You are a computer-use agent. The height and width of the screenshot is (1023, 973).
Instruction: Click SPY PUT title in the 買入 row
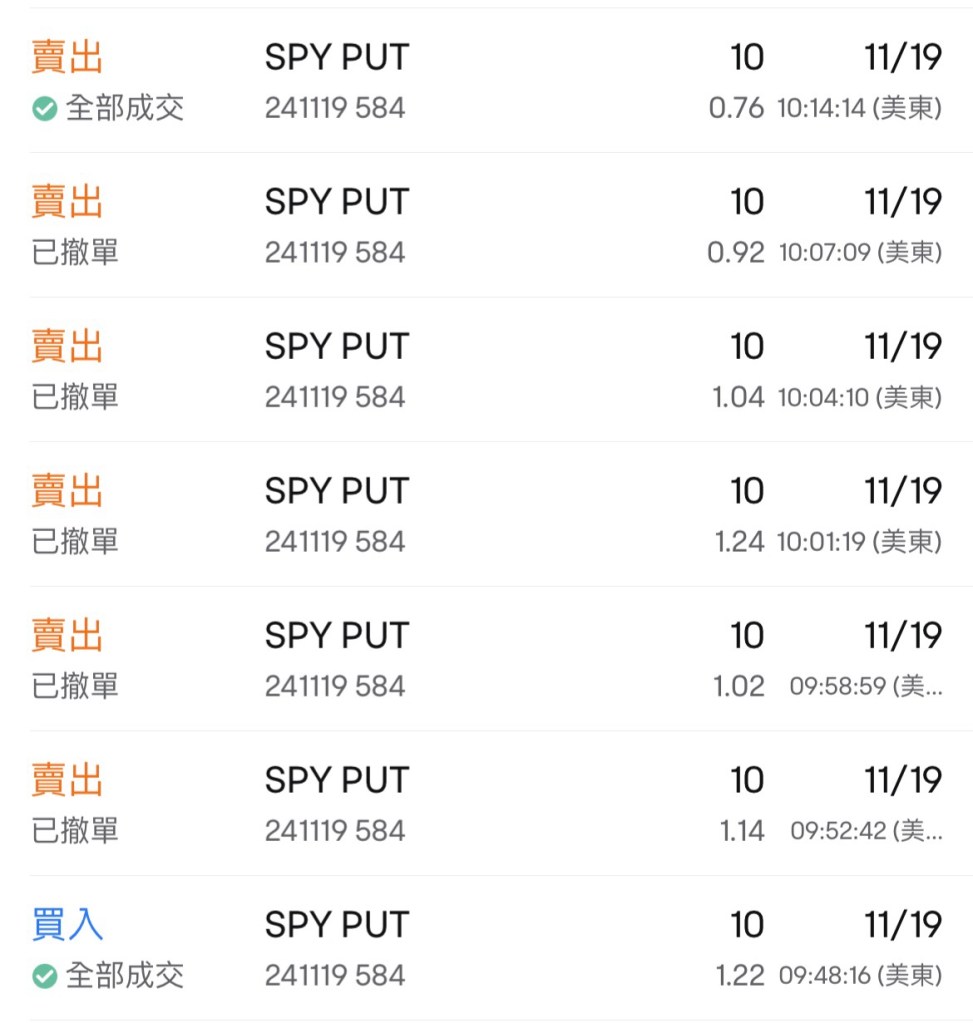(x=336, y=925)
